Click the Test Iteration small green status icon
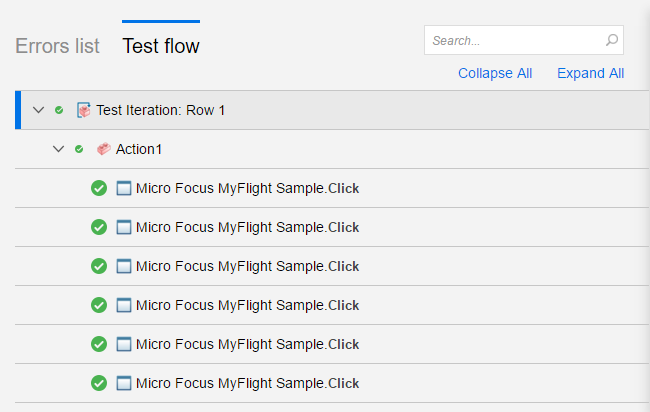 (x=59, y=110)
